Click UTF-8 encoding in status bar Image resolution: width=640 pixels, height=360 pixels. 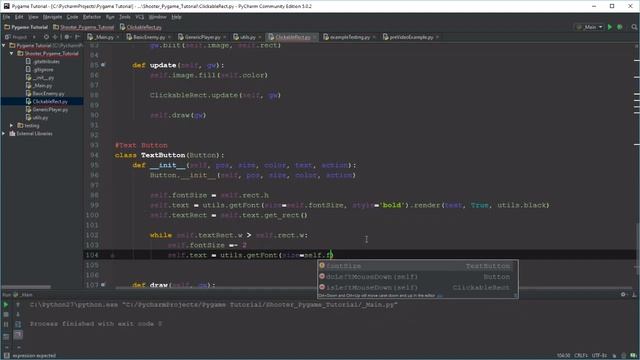click(599, 356)
